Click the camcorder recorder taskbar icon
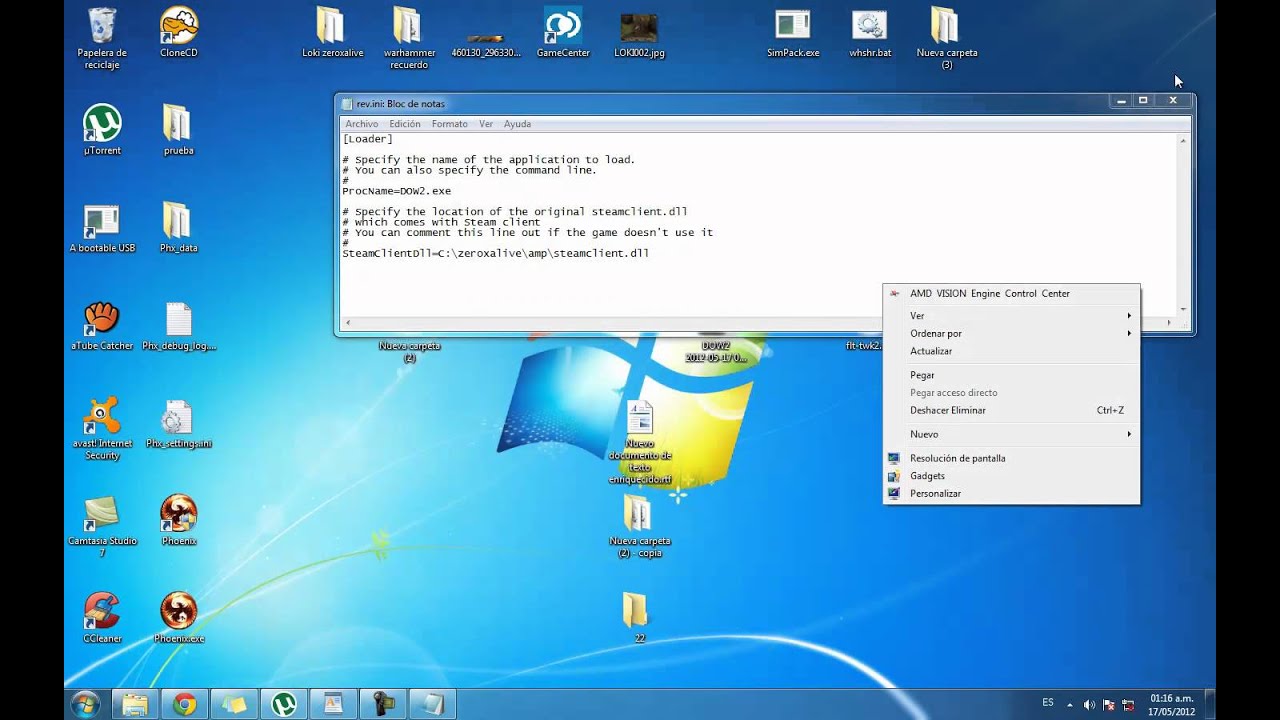Viewport: 1280px width, 720px height. [x=383, y=704]
